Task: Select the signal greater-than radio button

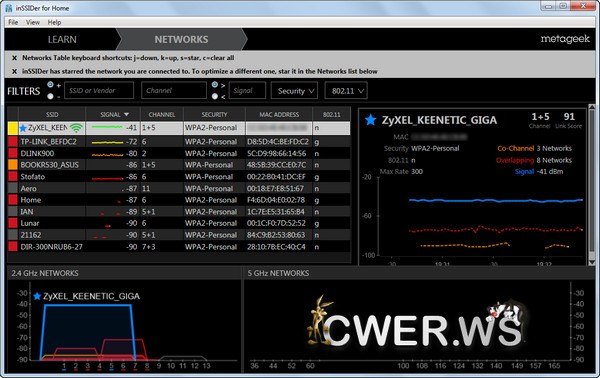Action: click(x=215, y=85)
